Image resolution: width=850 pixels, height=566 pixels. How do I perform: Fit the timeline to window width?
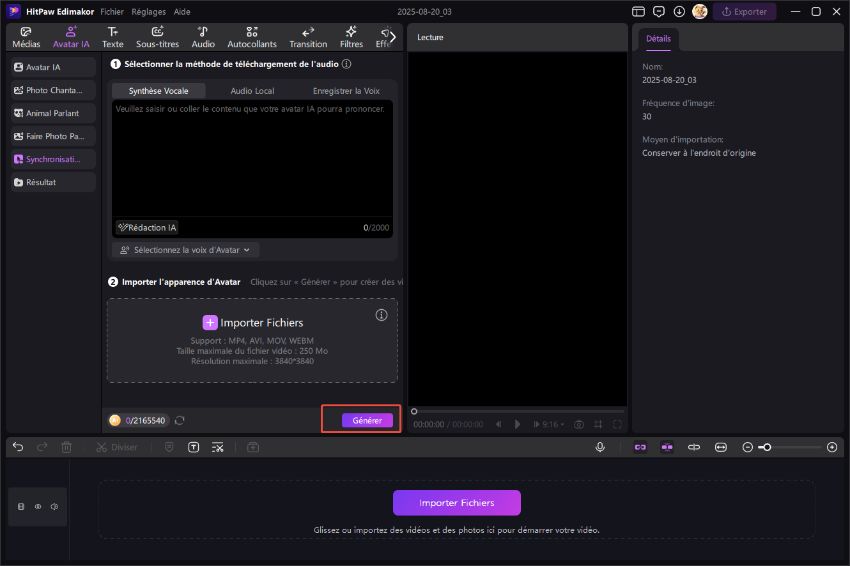[720, 447]
